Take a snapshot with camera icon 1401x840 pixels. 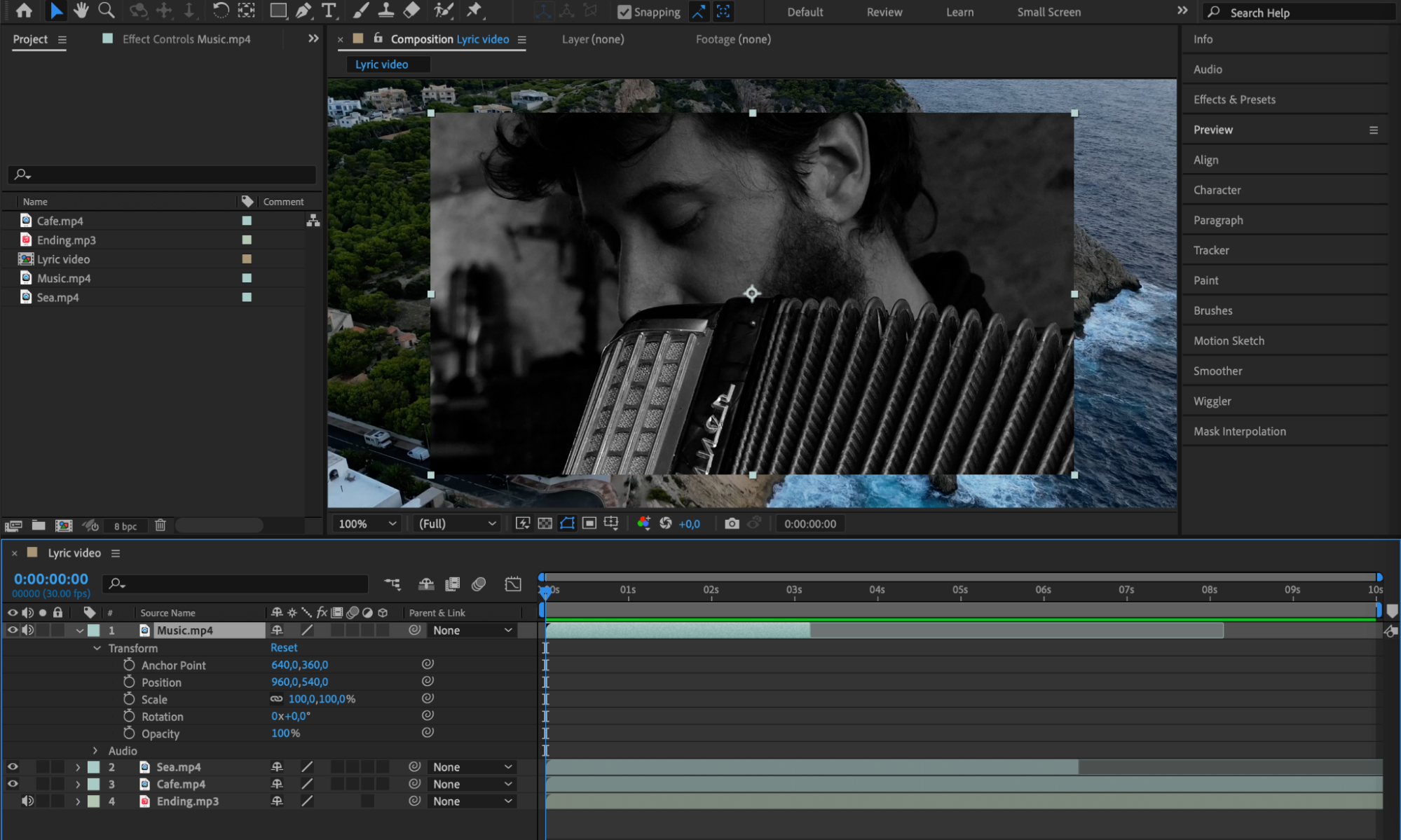pyautogui.click(x=731, y=523)
